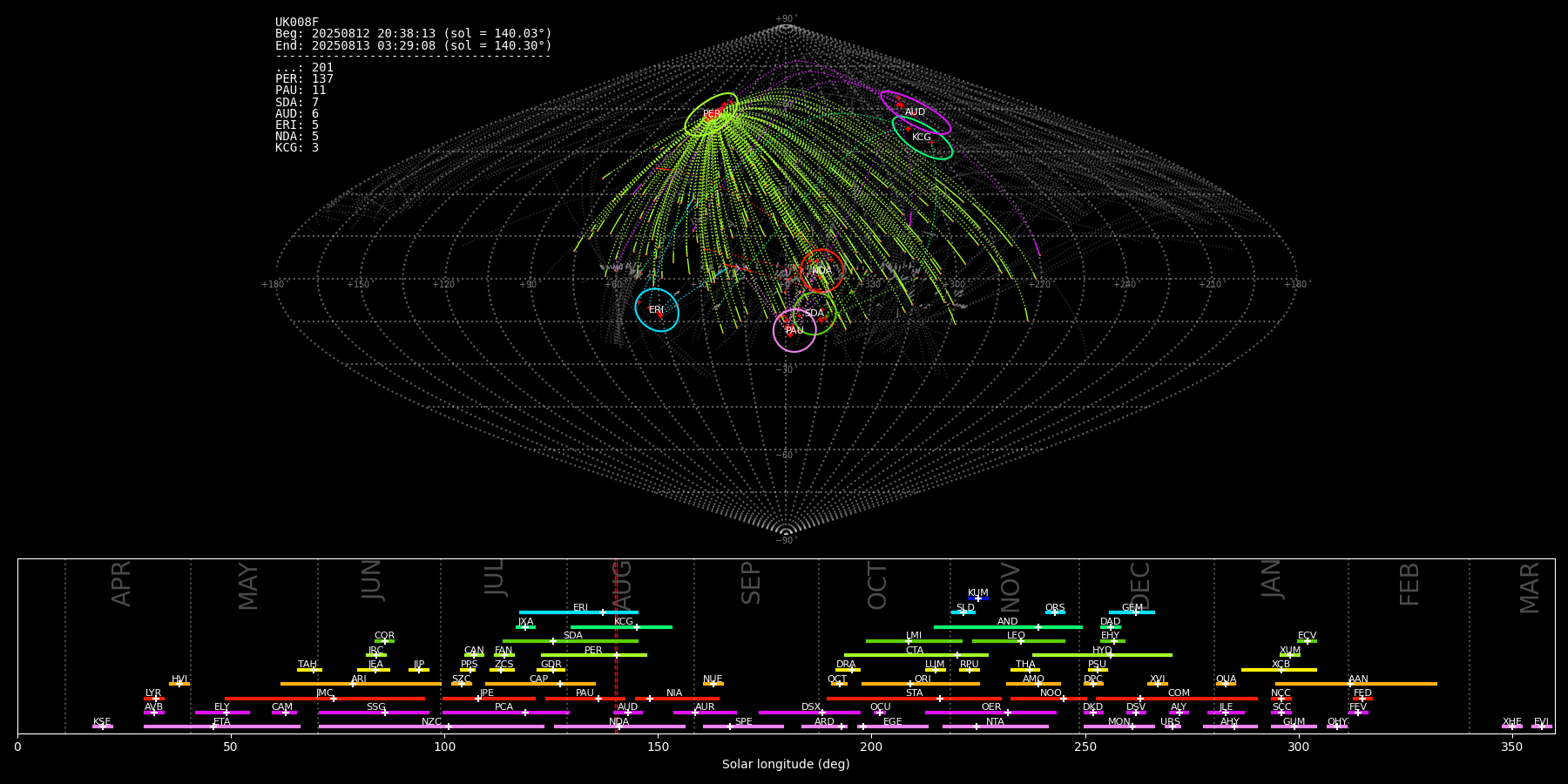This screenshot has width=1568, height=784.
Task: Click the ORI shower bar in timeline
Action: coord(921,684)
